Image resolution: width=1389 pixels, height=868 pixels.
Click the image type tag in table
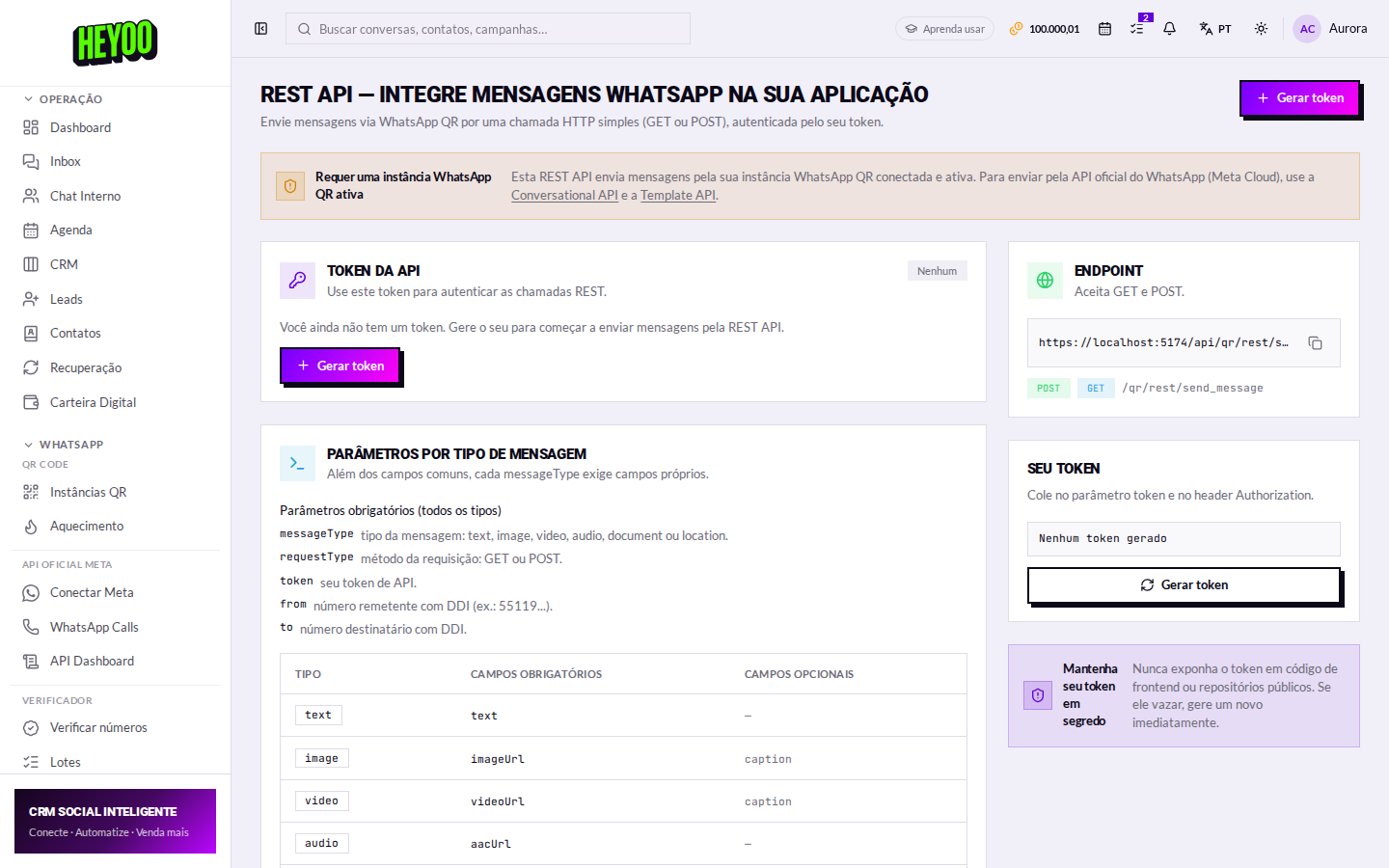(322, 758)
